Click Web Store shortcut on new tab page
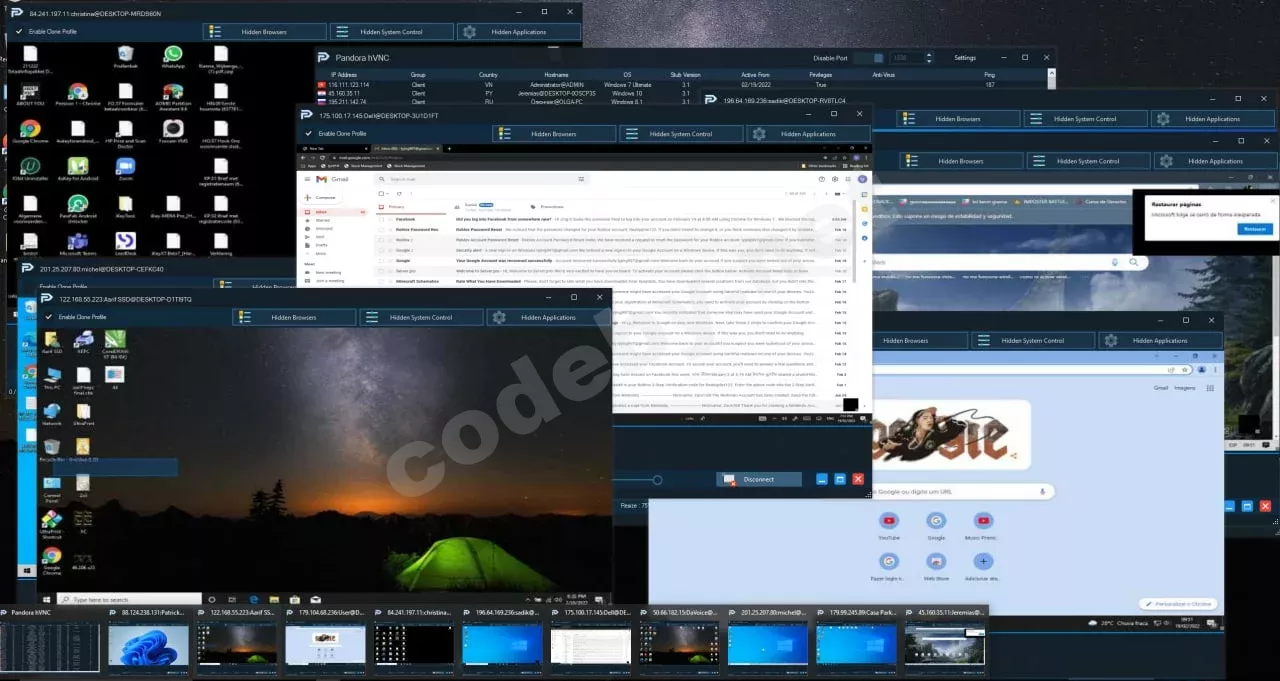This screenshot has height=681, width=1280. (936, 566)
